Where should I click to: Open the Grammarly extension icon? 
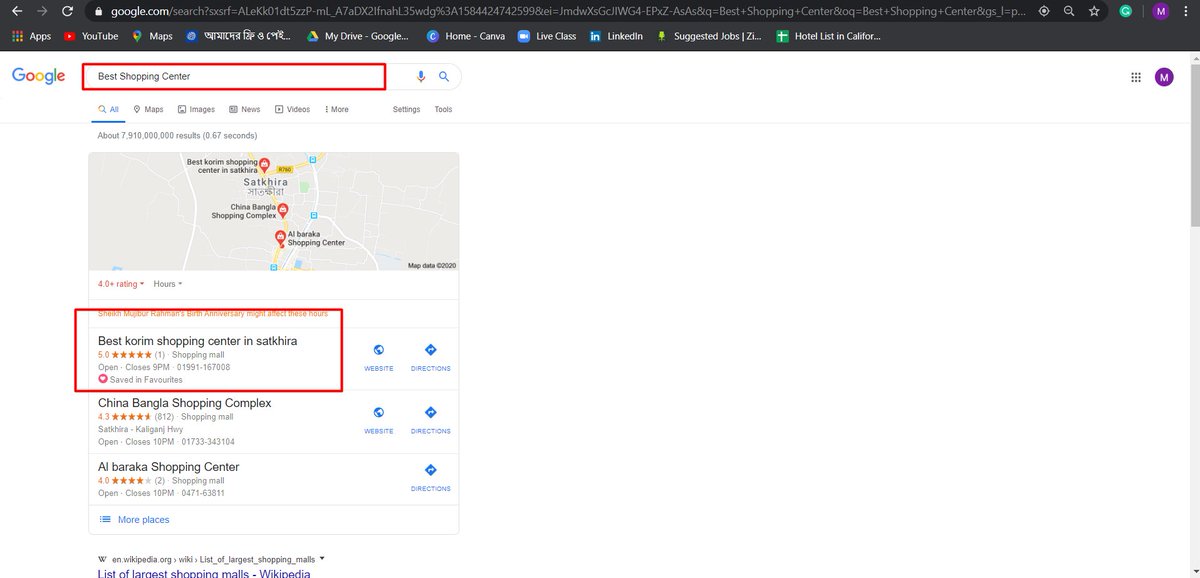point(1126,11)
